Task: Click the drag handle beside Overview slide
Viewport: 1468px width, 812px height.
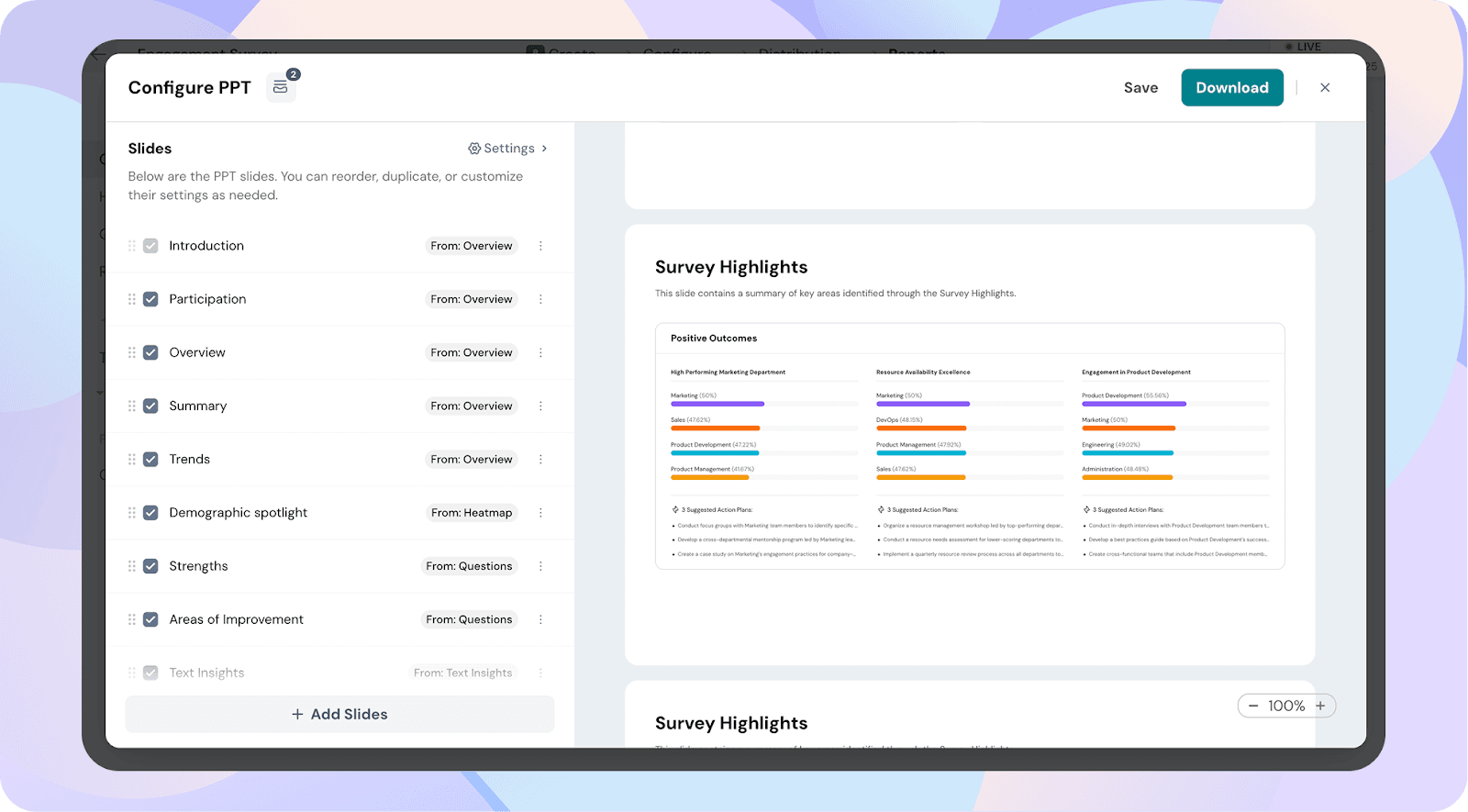Action: (x=132, y=352)
